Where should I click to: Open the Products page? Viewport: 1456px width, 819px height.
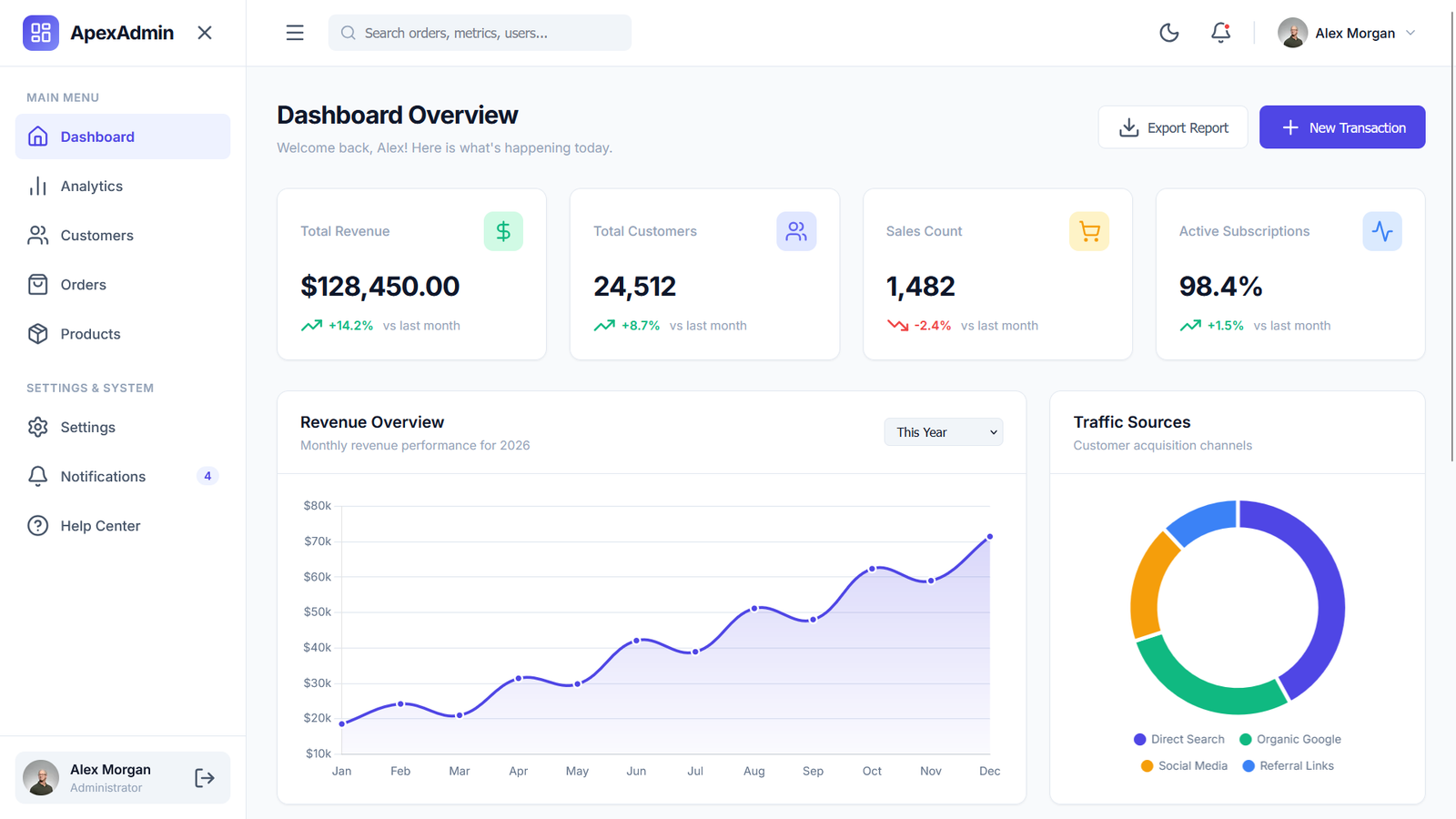coord(123,334)
